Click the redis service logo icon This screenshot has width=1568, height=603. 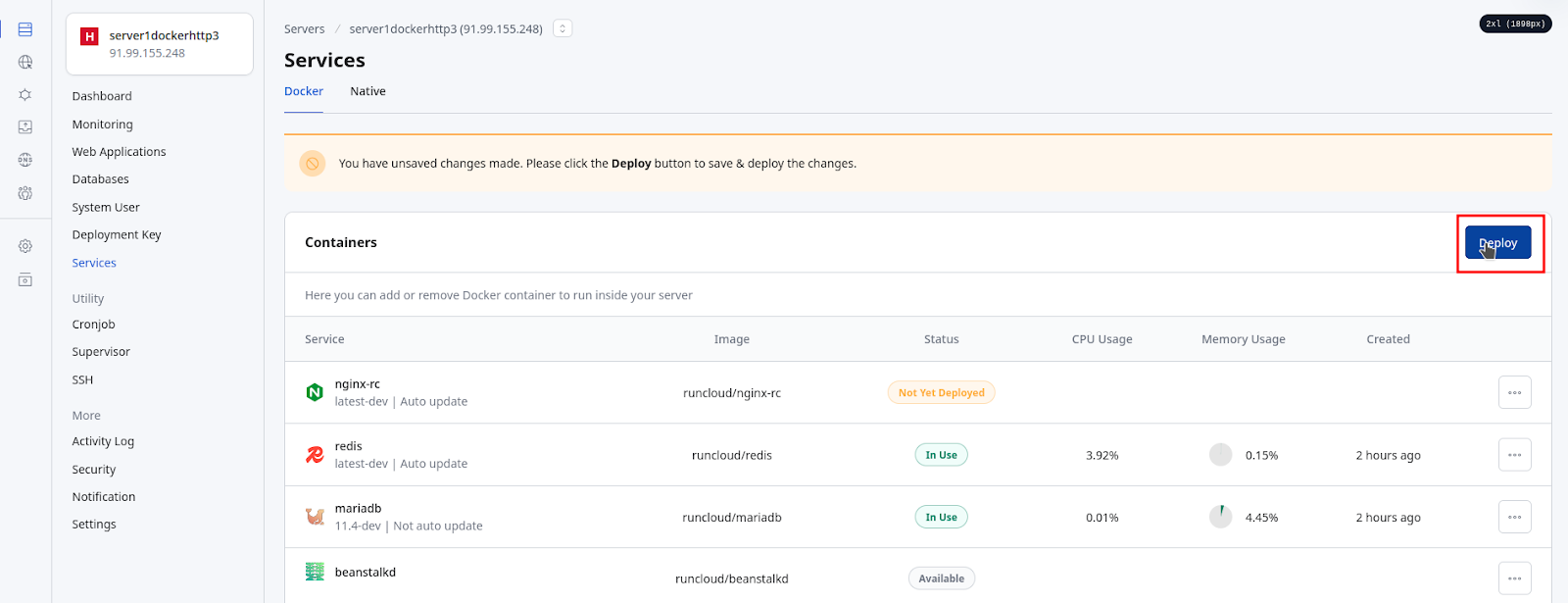click(x=315, y=454)
